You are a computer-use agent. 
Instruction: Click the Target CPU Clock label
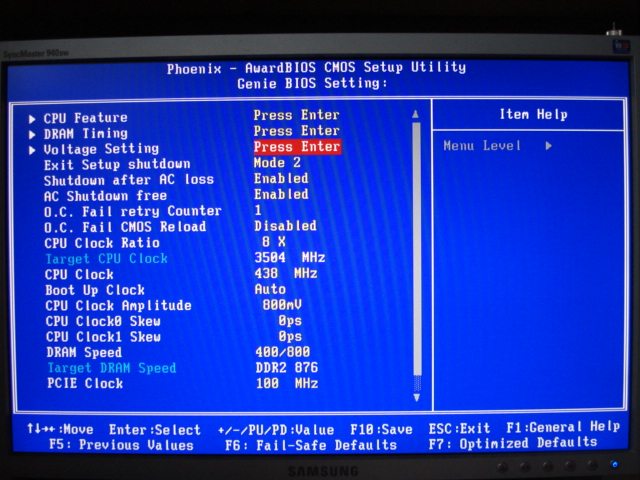107,259
